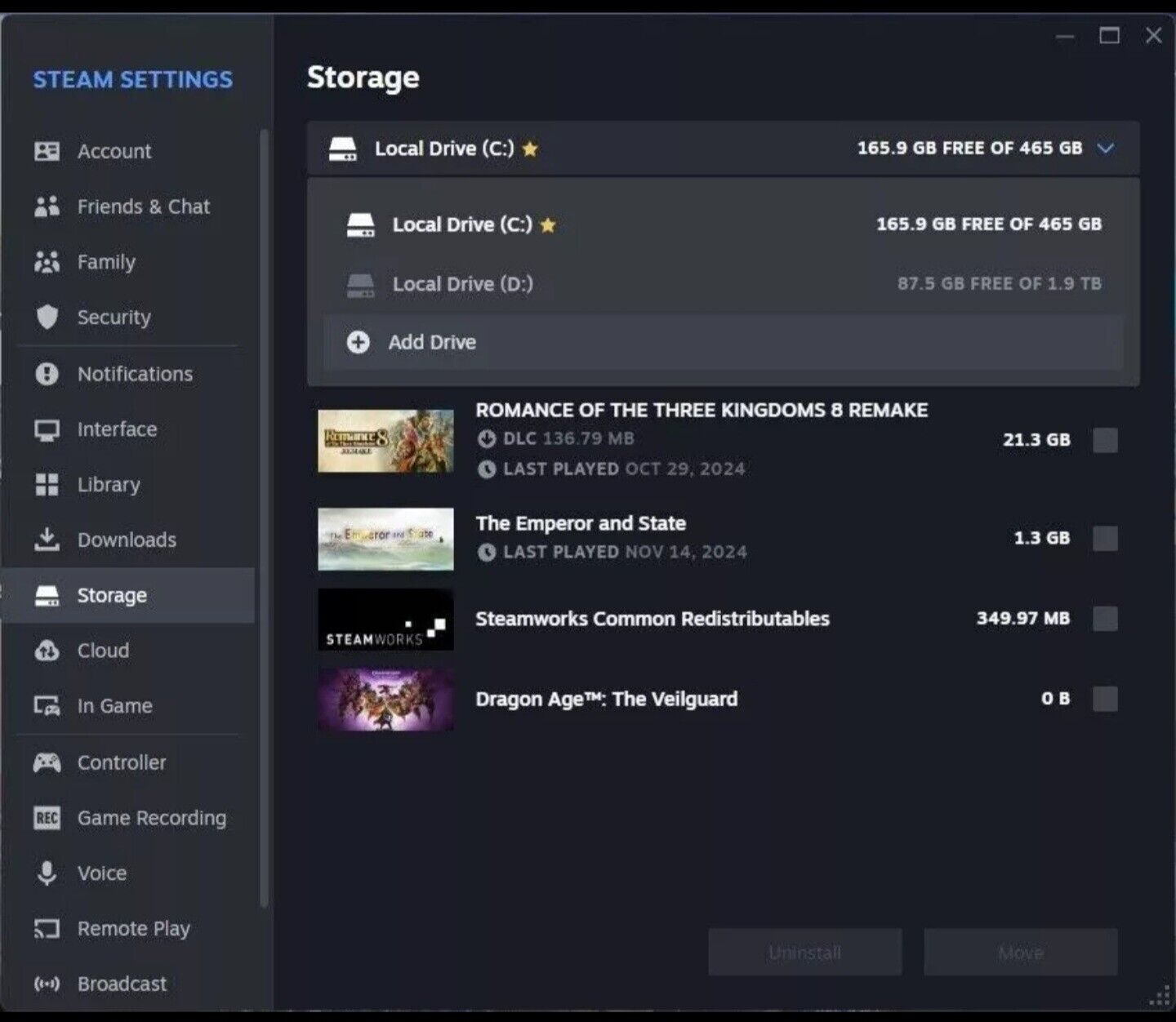This screenshot has height=1022, width=1176.
Task: Click the Uninstall button
Action: click(805, 953)
